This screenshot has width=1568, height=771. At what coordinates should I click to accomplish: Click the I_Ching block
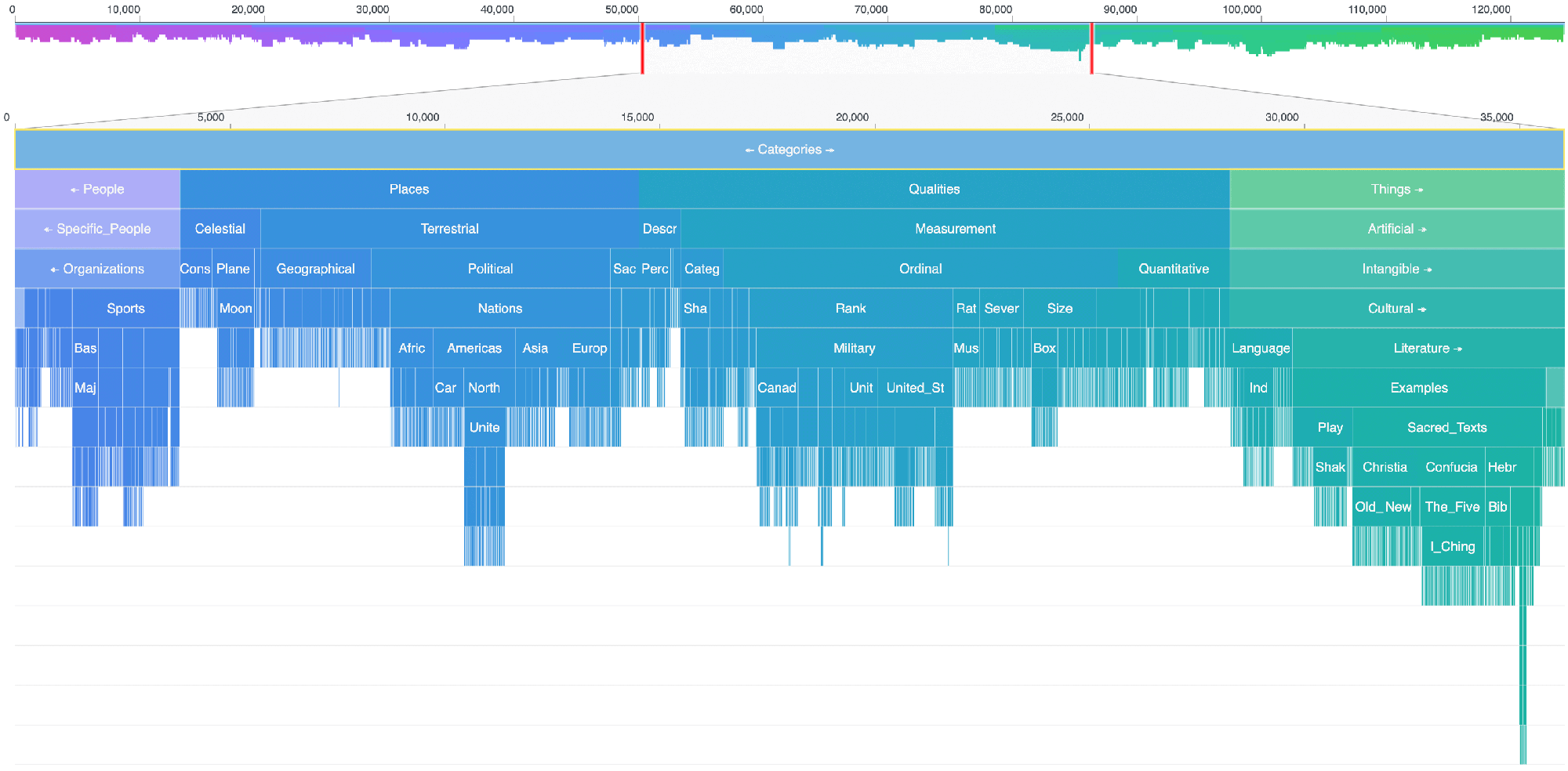1452,547
